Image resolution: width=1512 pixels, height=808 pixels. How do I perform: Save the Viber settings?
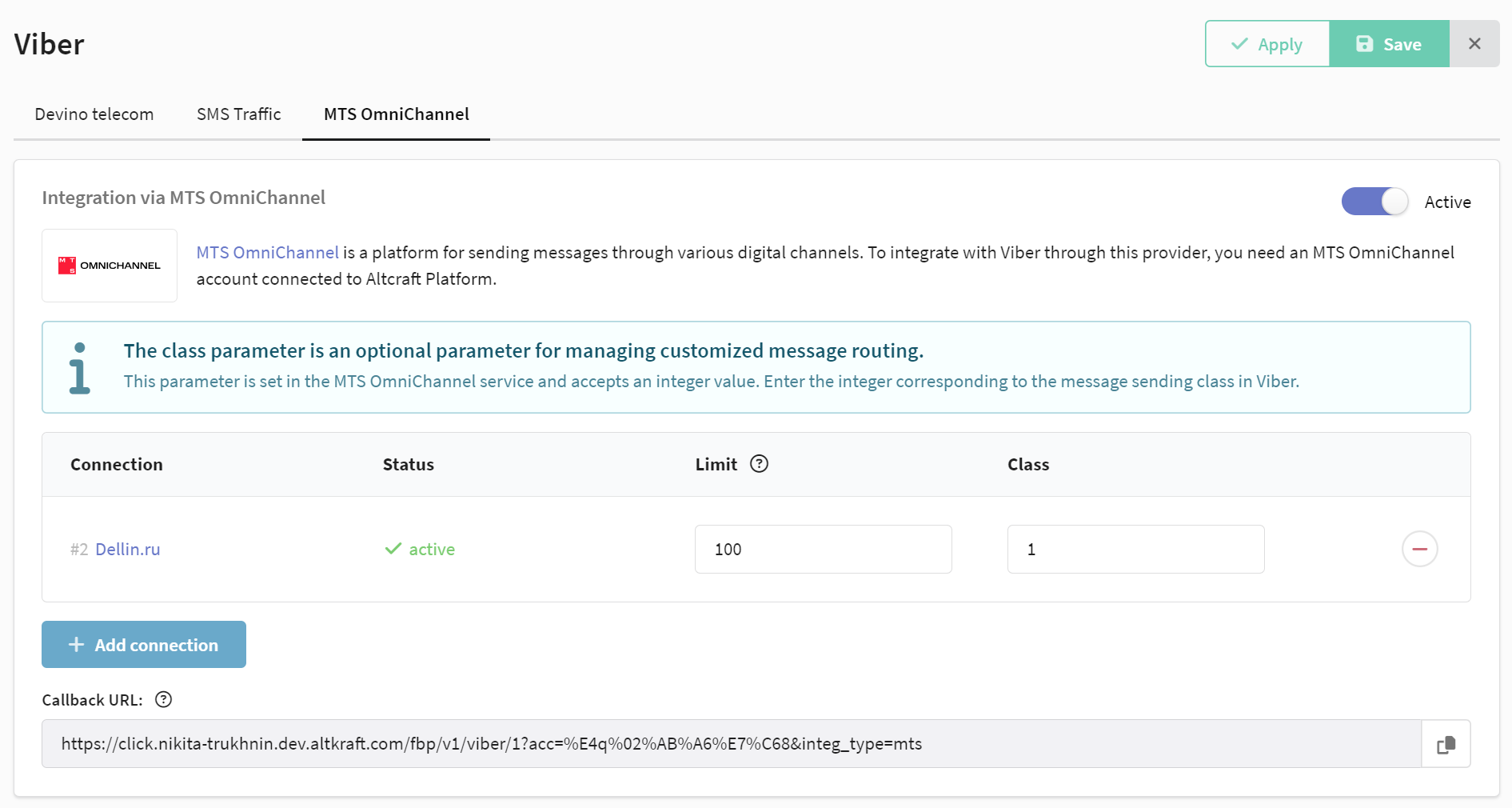click(1389, 44)
